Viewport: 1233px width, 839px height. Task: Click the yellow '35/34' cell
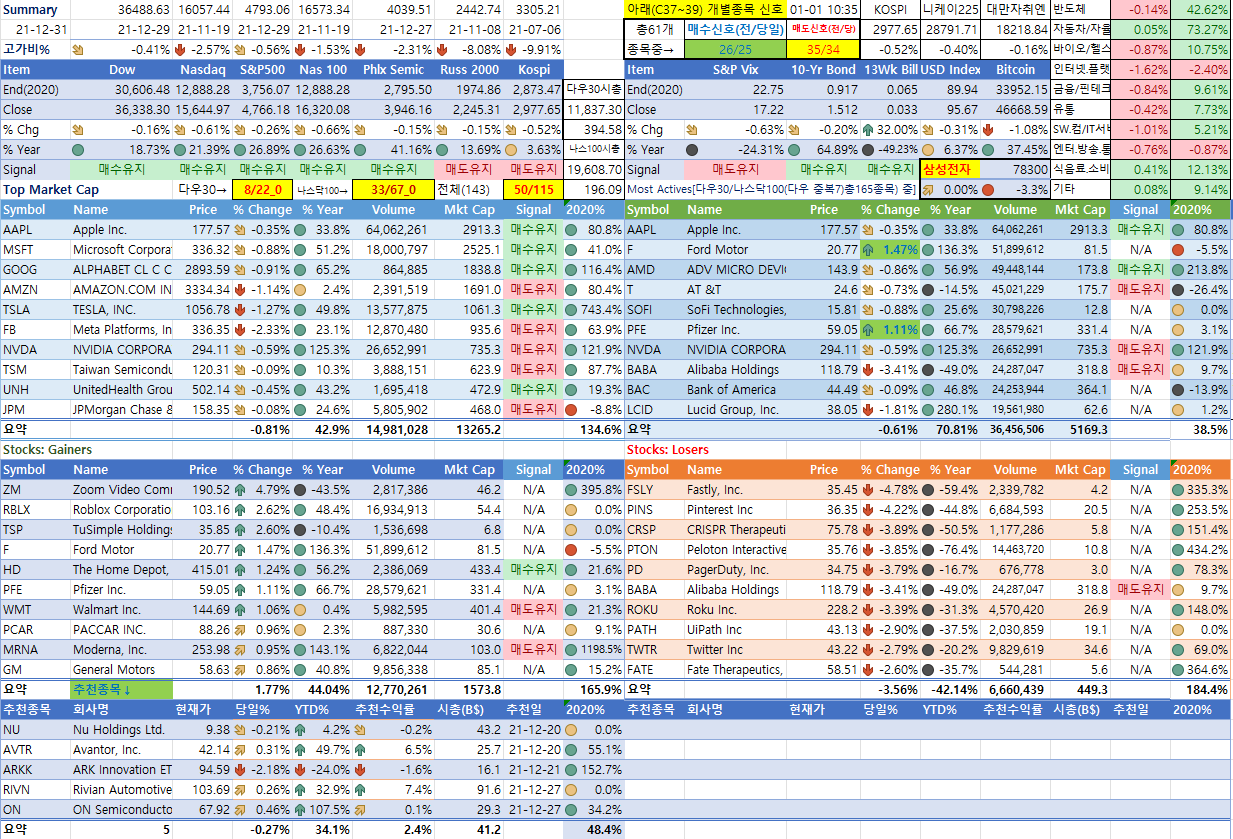pyautogui.click(x=822, y=49)
